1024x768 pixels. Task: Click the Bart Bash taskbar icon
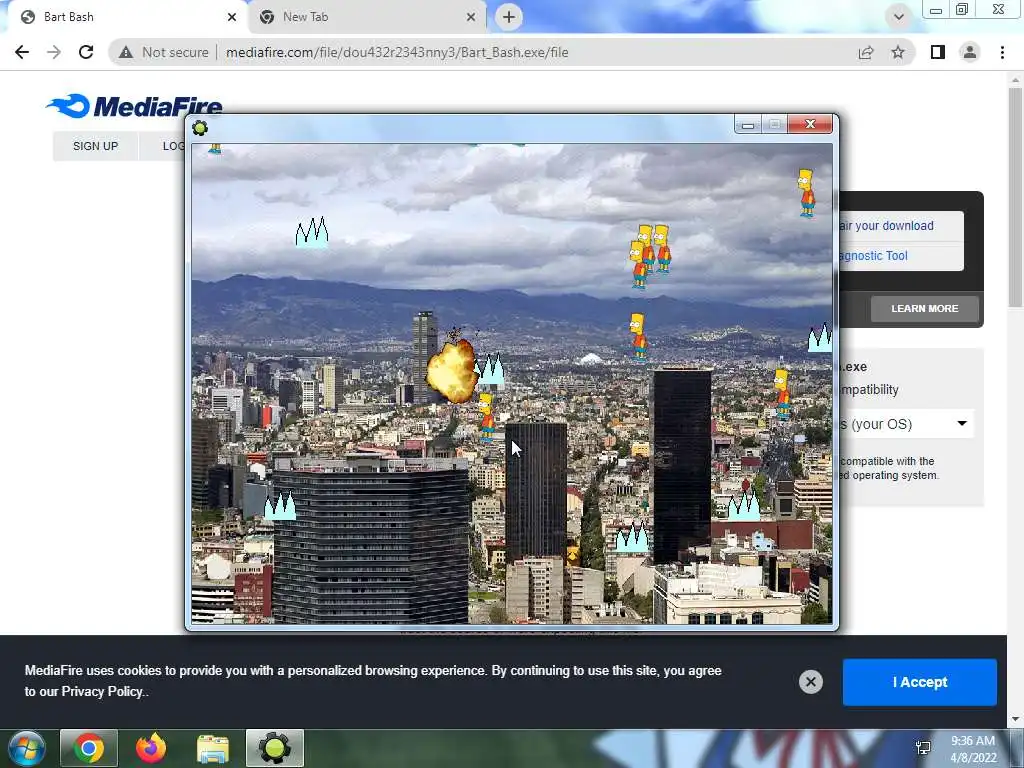(275, 748)
